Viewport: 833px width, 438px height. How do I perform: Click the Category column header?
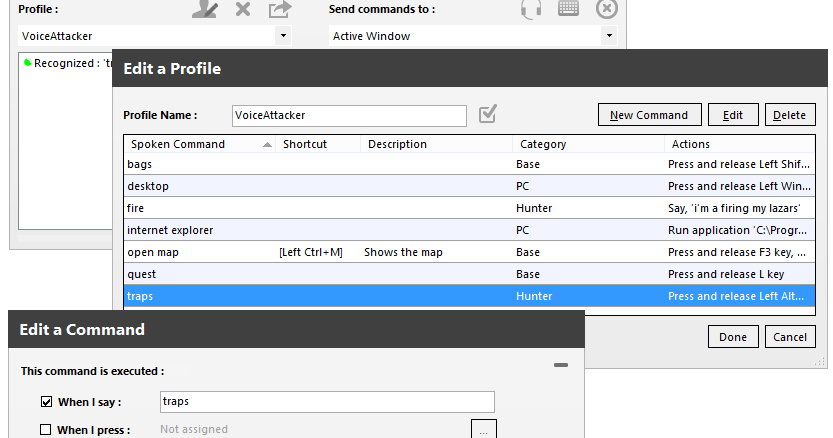point(588,144)
